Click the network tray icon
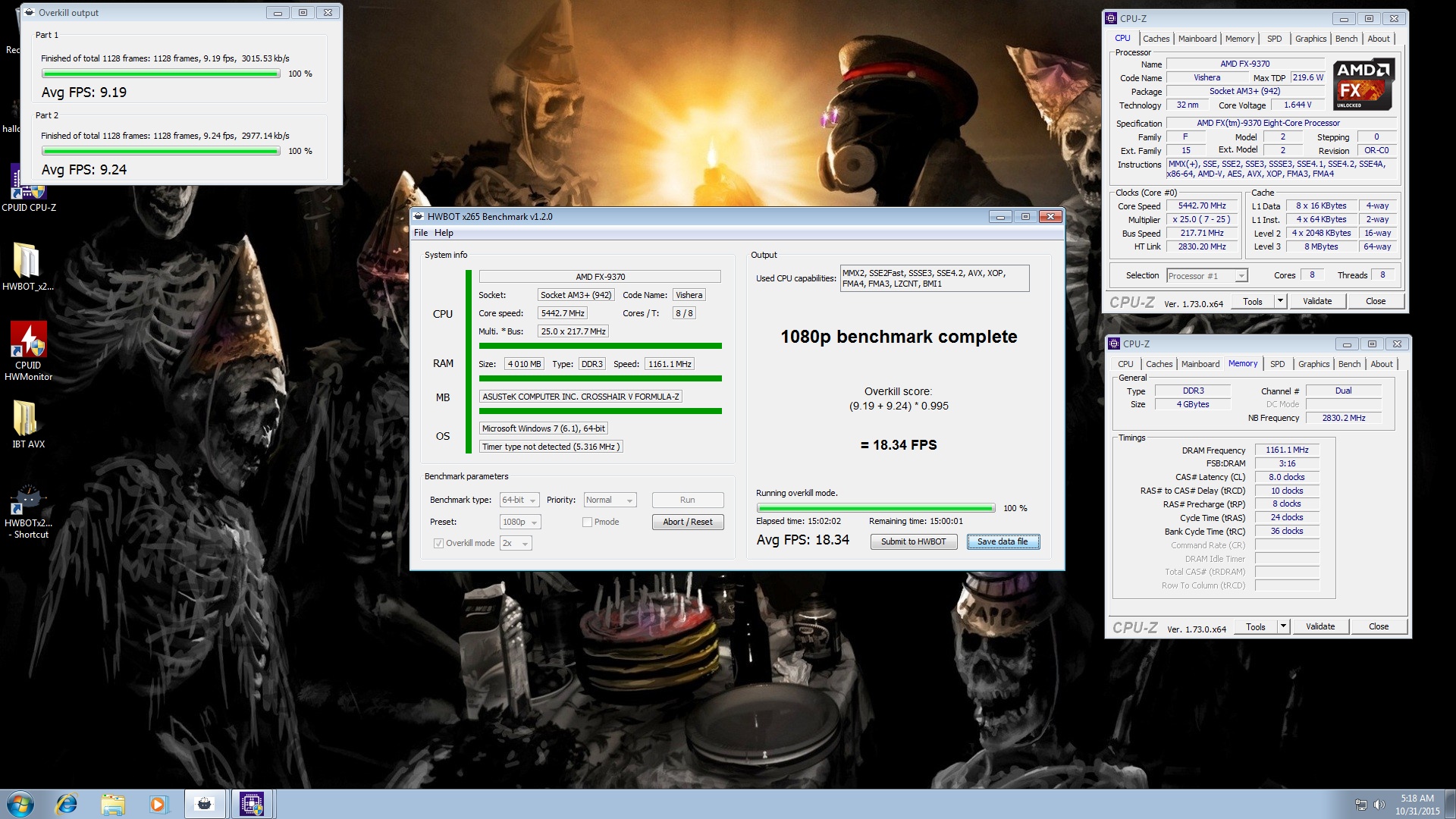The height and width of the screenshot is (819, 1456). pos(1361,805)
